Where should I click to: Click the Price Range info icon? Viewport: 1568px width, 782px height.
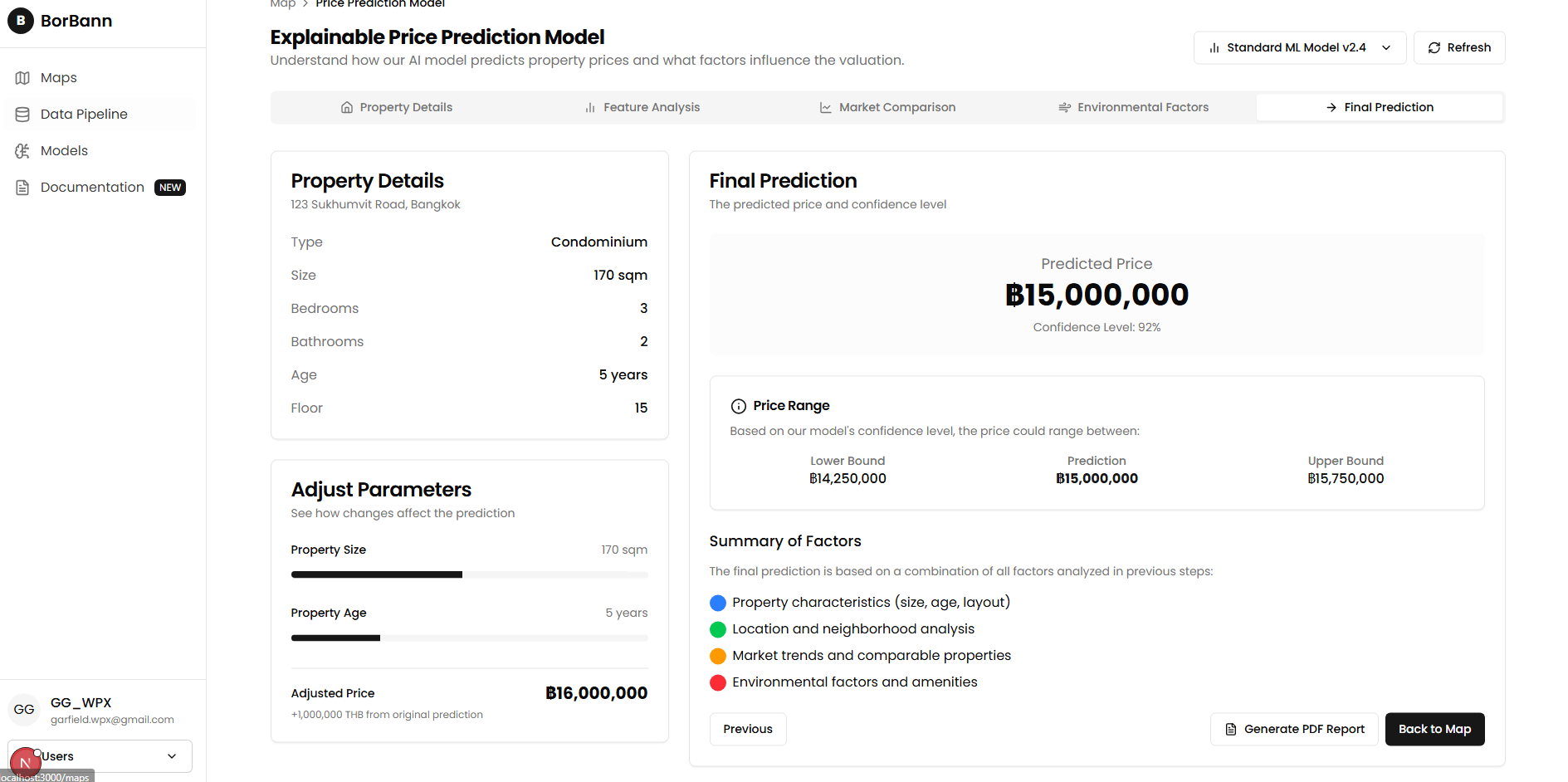tap(738, 406)
